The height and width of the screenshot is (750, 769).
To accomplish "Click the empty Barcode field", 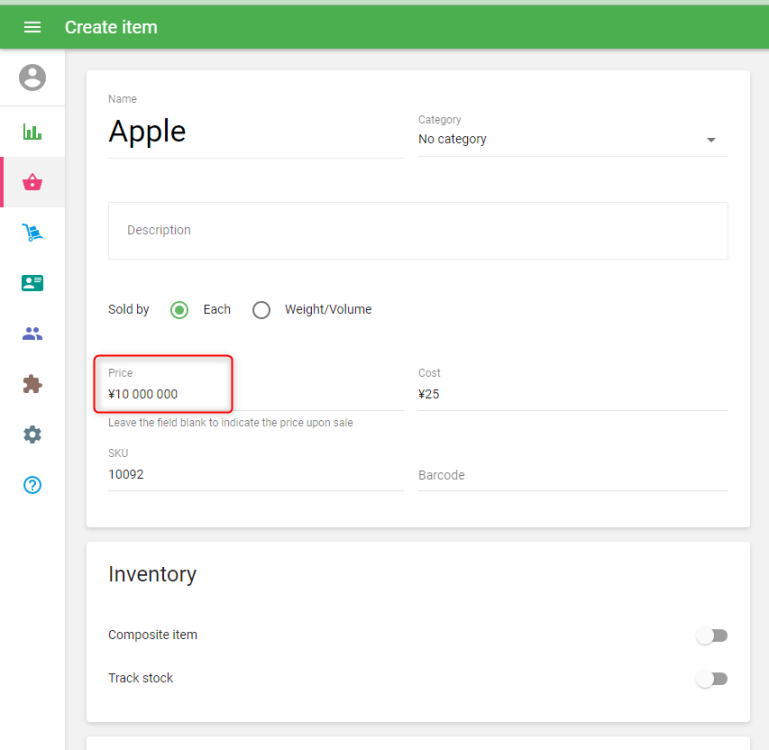I will click(572, 475).
